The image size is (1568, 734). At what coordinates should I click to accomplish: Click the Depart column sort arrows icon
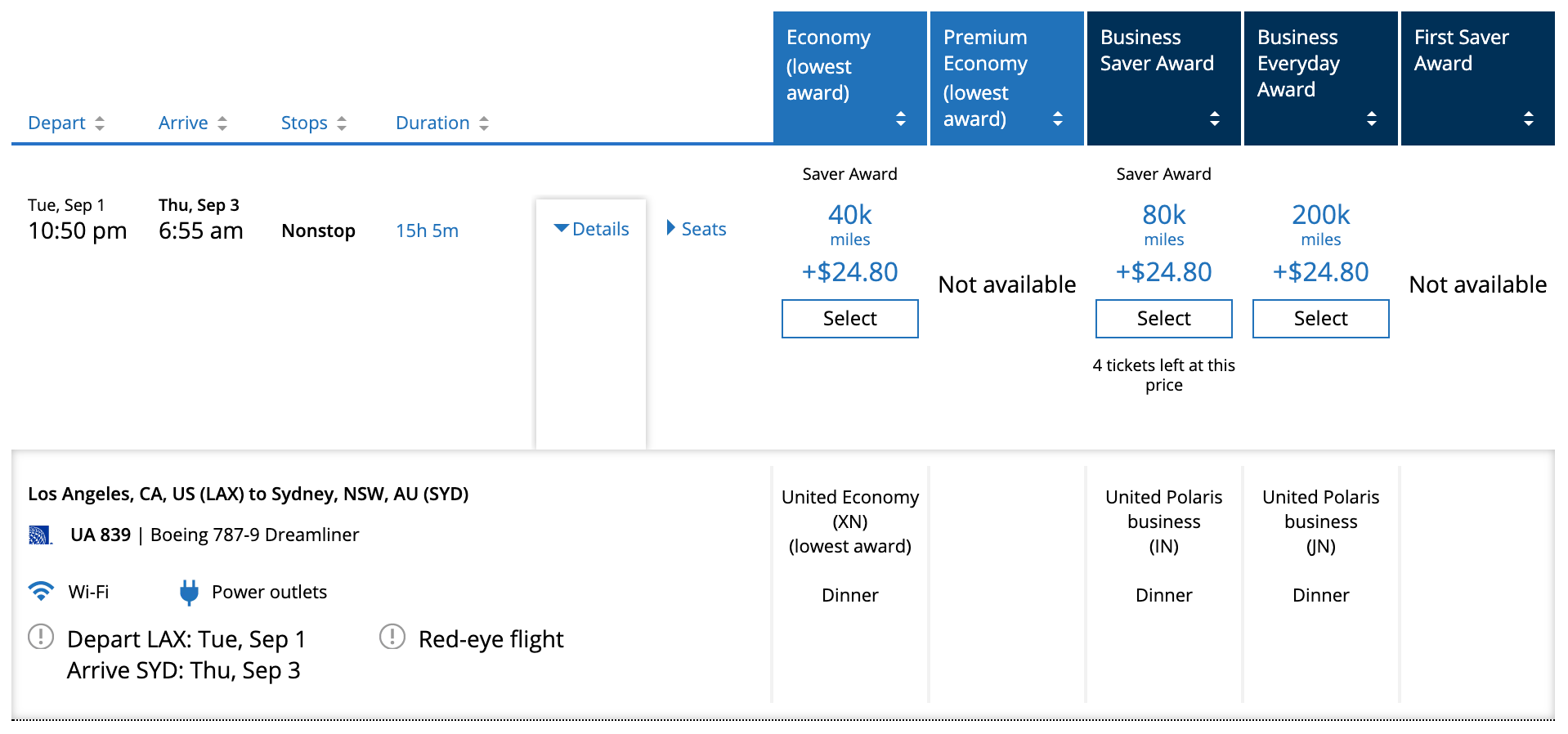pos(100,123)
